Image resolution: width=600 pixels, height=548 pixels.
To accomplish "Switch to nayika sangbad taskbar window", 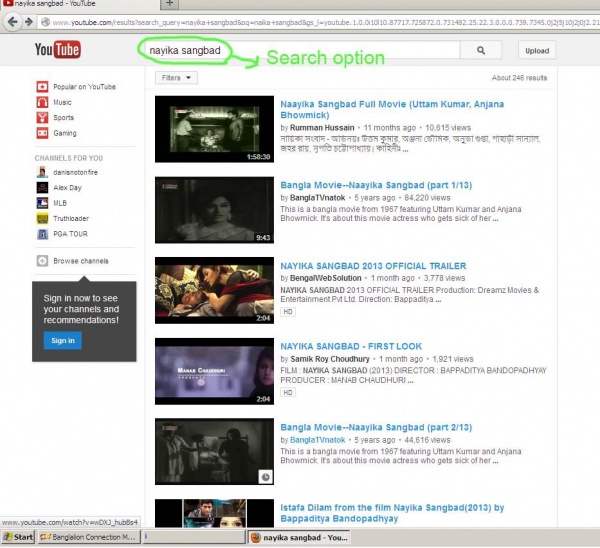I will [x=299, y=538].
